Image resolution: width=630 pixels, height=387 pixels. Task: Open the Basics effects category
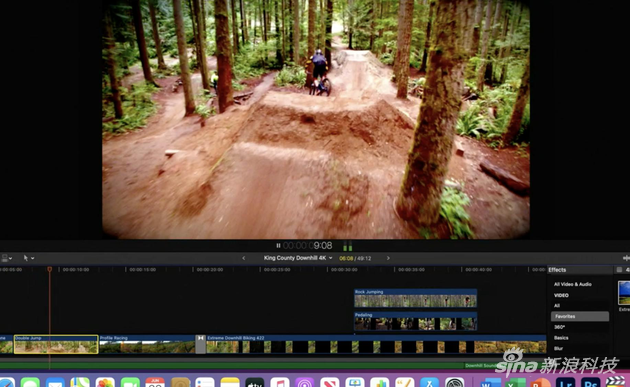click(561, 338)
